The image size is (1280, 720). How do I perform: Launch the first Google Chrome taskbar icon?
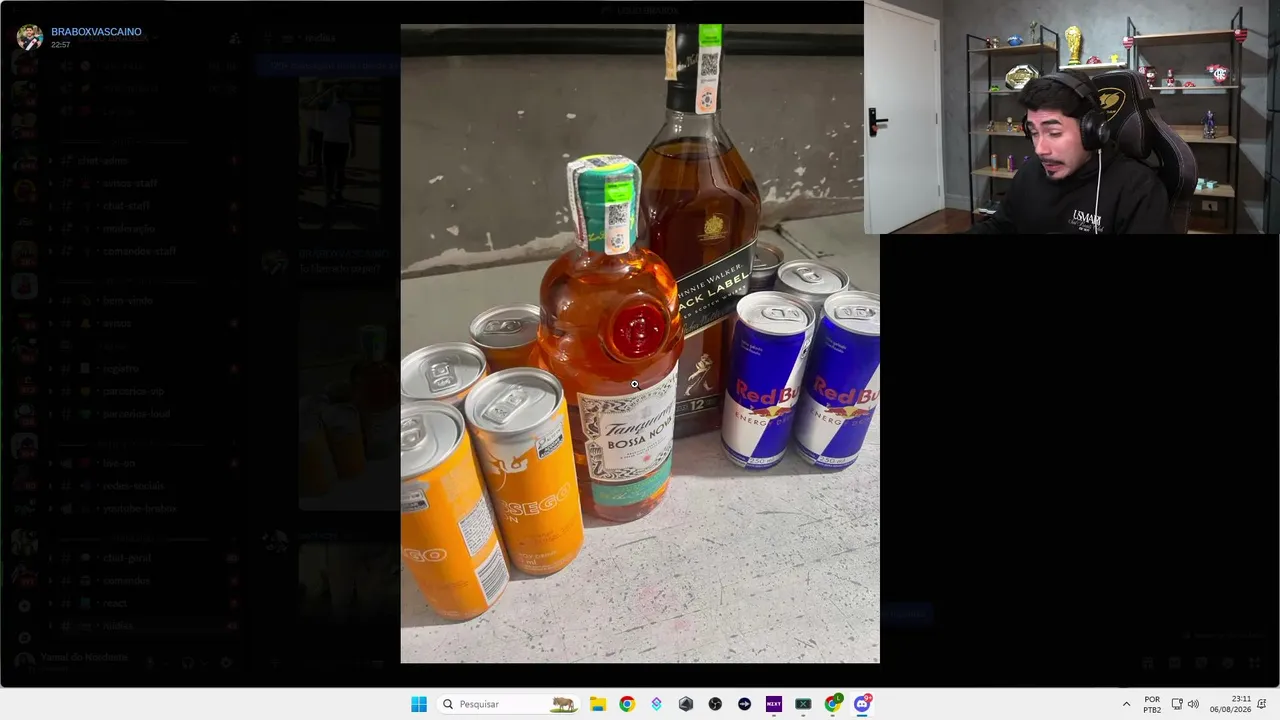627,704
